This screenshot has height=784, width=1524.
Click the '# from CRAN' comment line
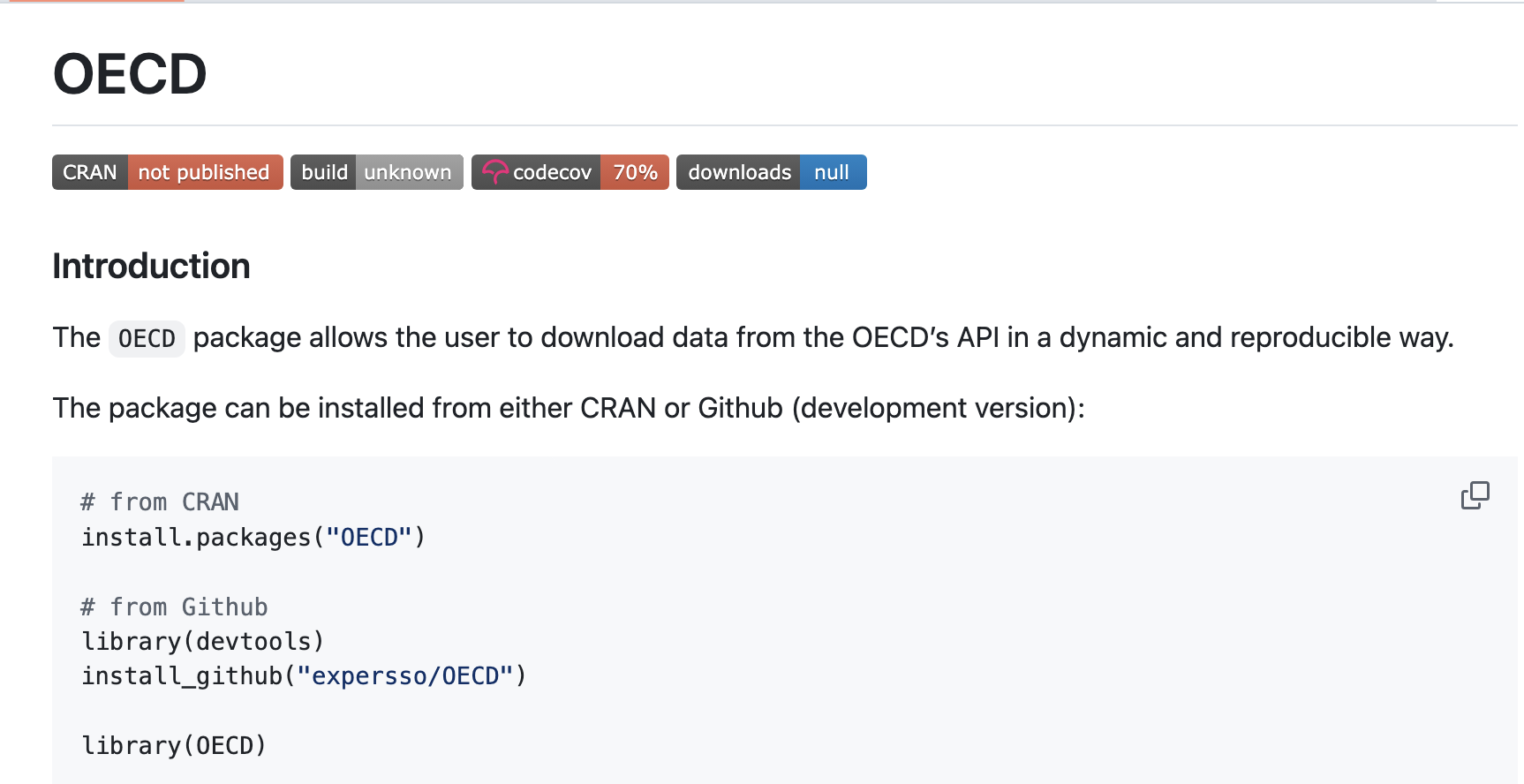(160, 502)
